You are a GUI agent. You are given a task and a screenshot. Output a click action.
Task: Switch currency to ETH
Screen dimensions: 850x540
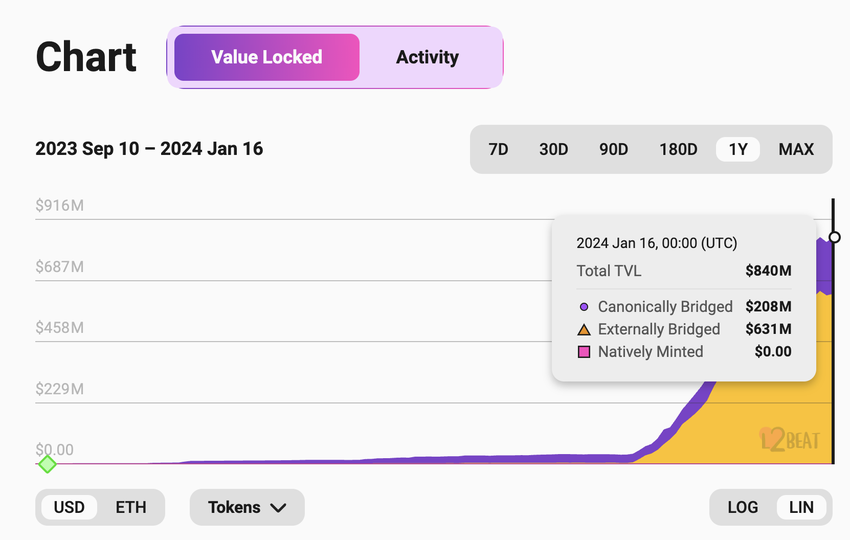click(131, 507)
